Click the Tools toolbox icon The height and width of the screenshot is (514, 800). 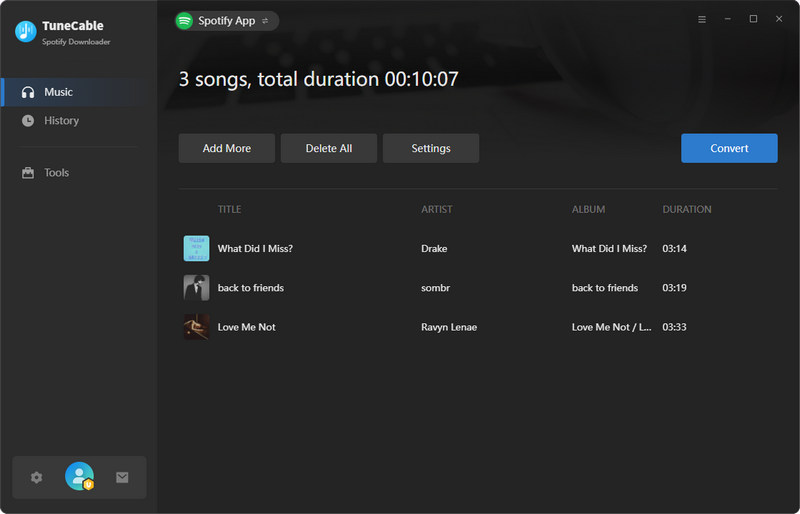(x=27, y=173)
